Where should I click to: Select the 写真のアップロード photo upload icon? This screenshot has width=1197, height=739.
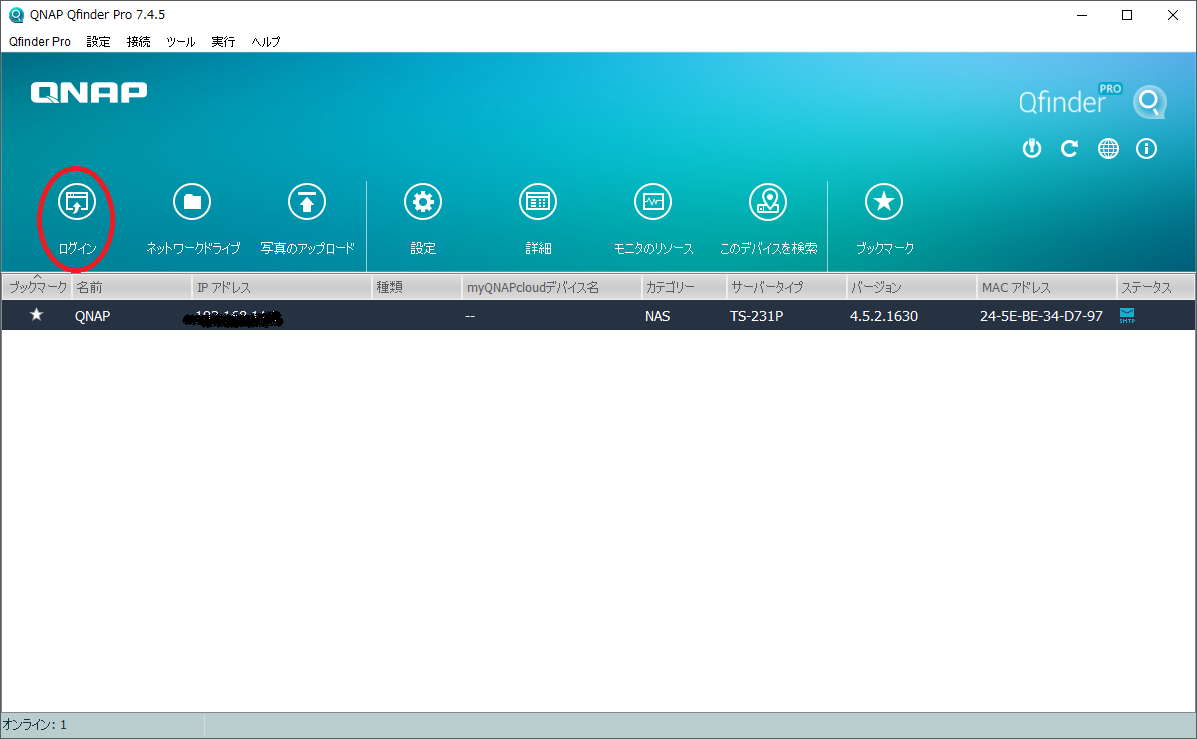(307, 202)
